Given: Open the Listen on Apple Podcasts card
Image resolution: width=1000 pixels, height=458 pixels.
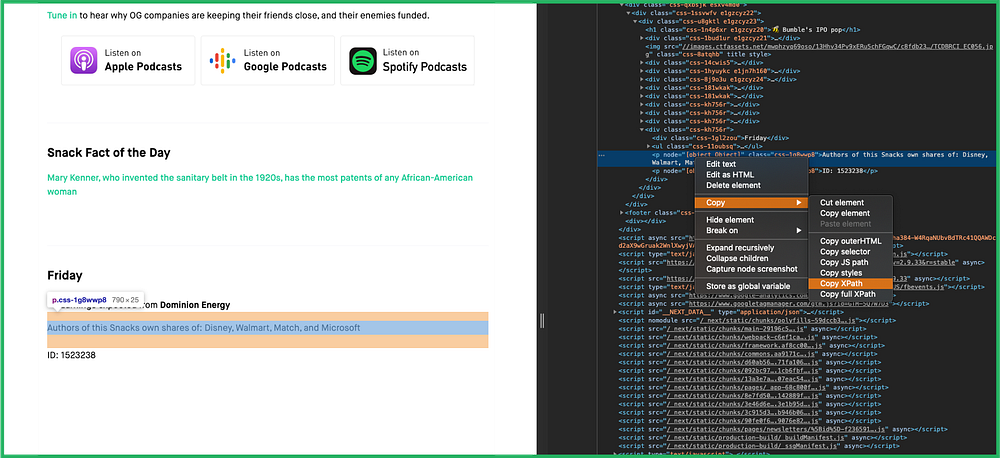Looking at the screenshot, I should pos(128,61).
